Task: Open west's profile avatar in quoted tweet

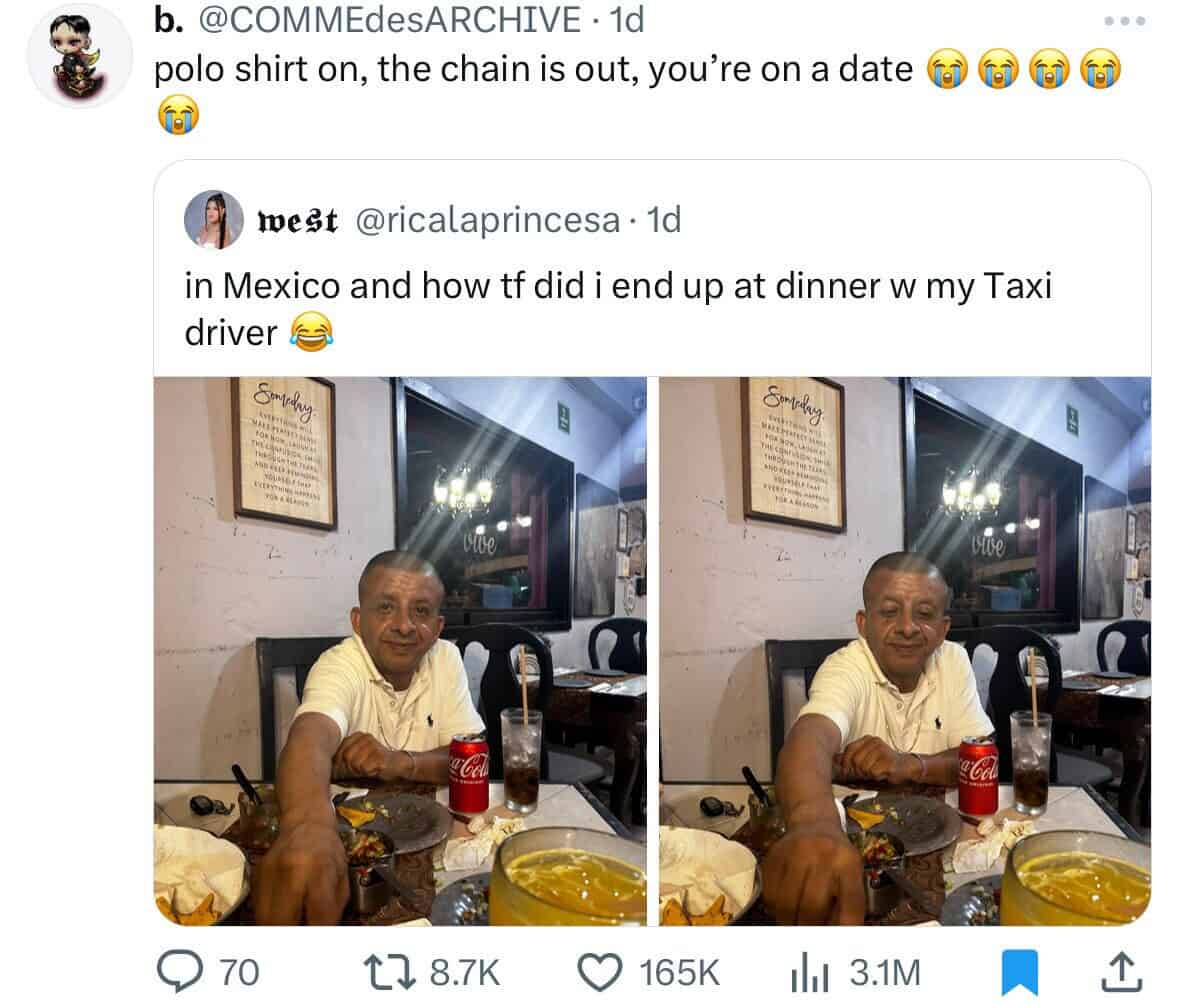Action: (x=214, y=220)
